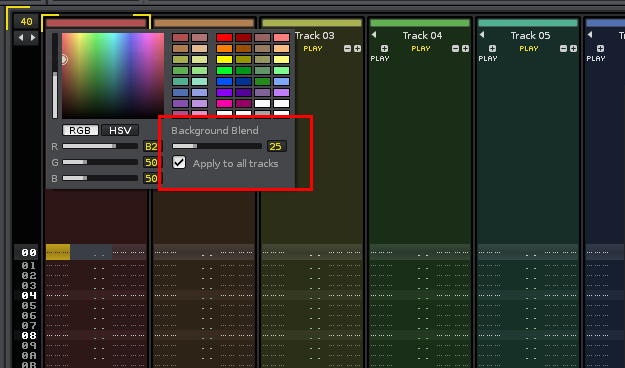625x368 pixels.
Task: Click the orange color bar of second track
Action: 204,23
